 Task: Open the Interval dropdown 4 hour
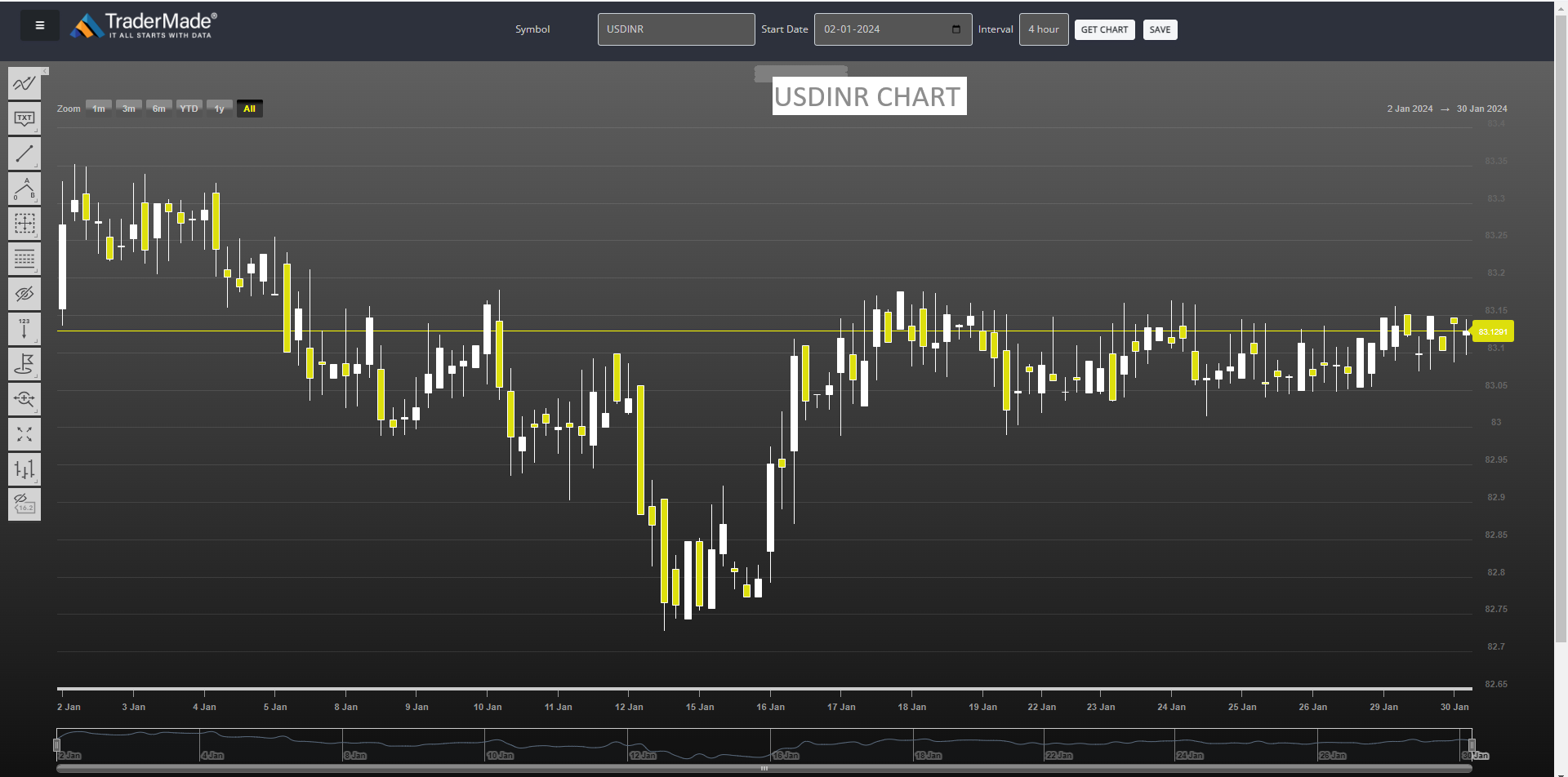click(x=1044, y=29)
